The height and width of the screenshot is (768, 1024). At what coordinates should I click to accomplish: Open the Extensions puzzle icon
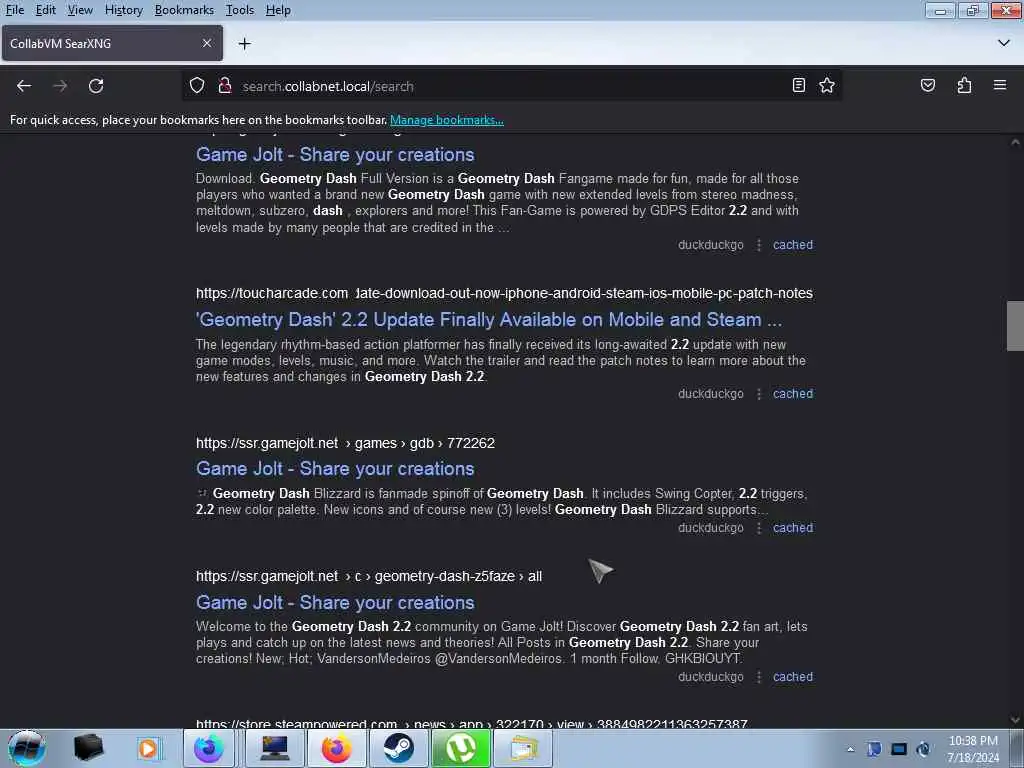964,86
